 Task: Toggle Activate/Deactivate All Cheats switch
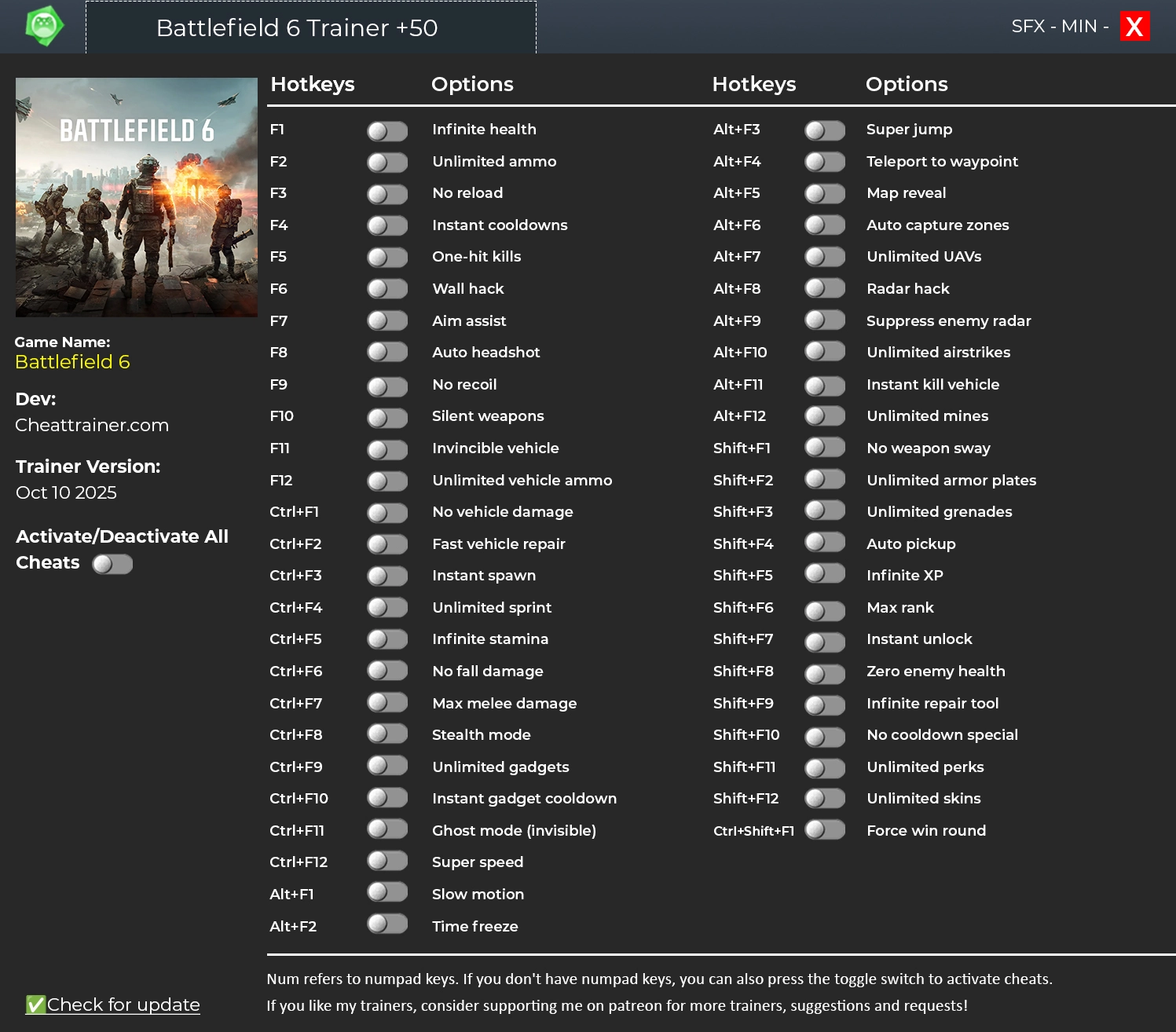(x=112, y=564)
